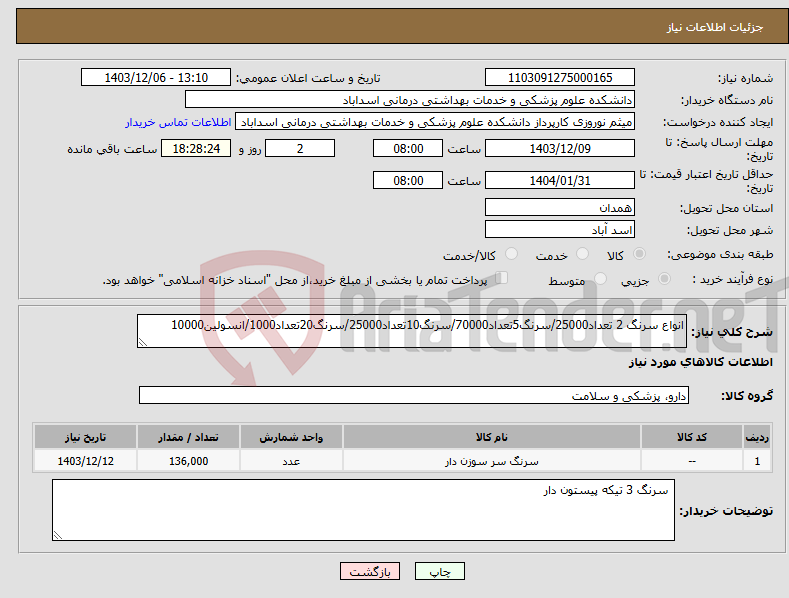Select the خدمت radio button
The image size is (789, 598).
(x=582, y=254)
